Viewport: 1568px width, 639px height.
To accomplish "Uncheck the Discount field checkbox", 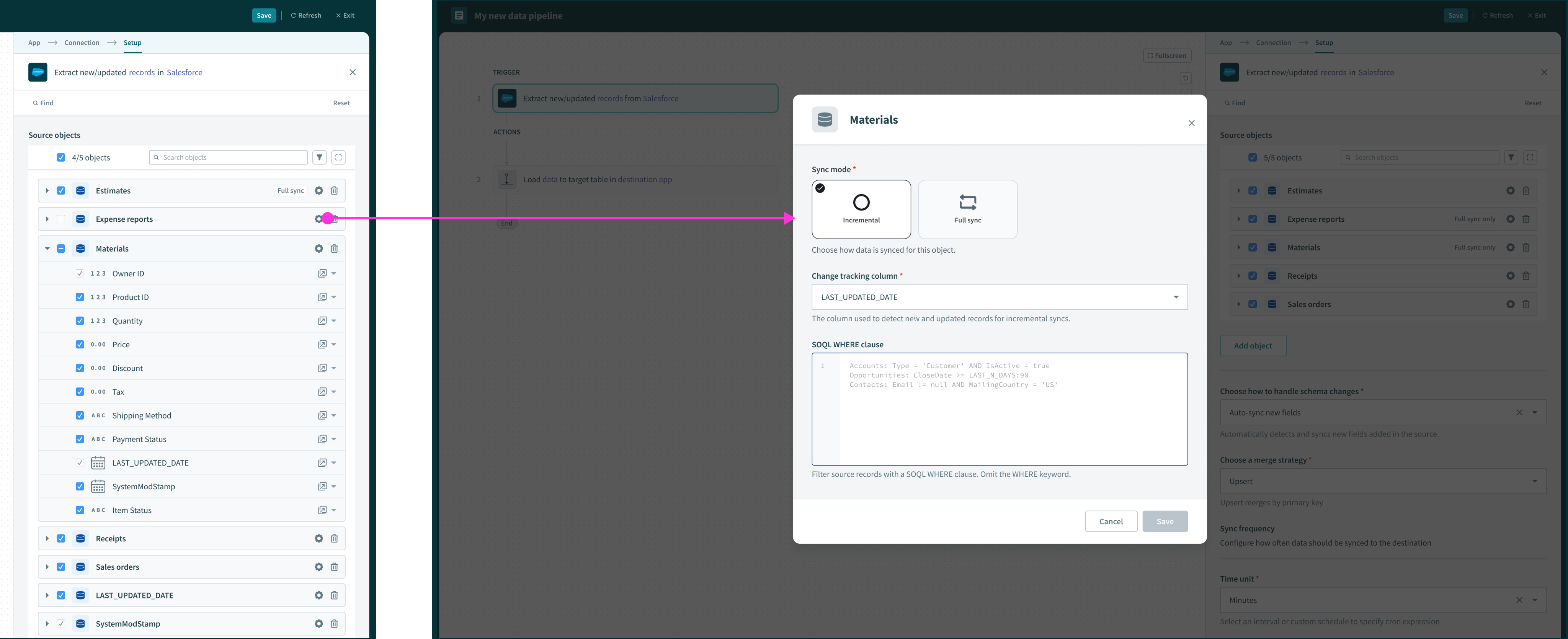I will pos(80,368).
